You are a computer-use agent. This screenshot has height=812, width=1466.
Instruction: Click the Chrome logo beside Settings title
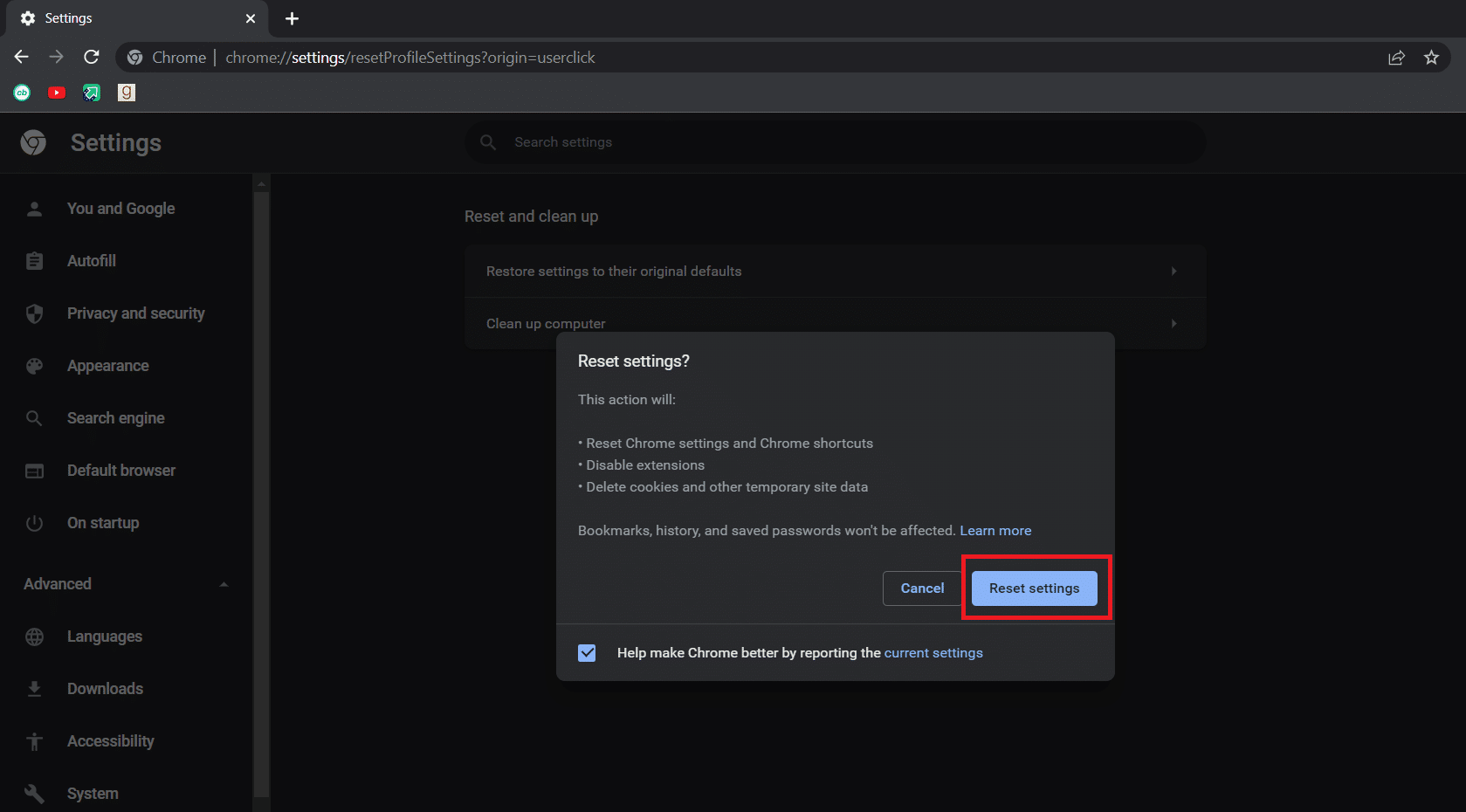[33, 142]
